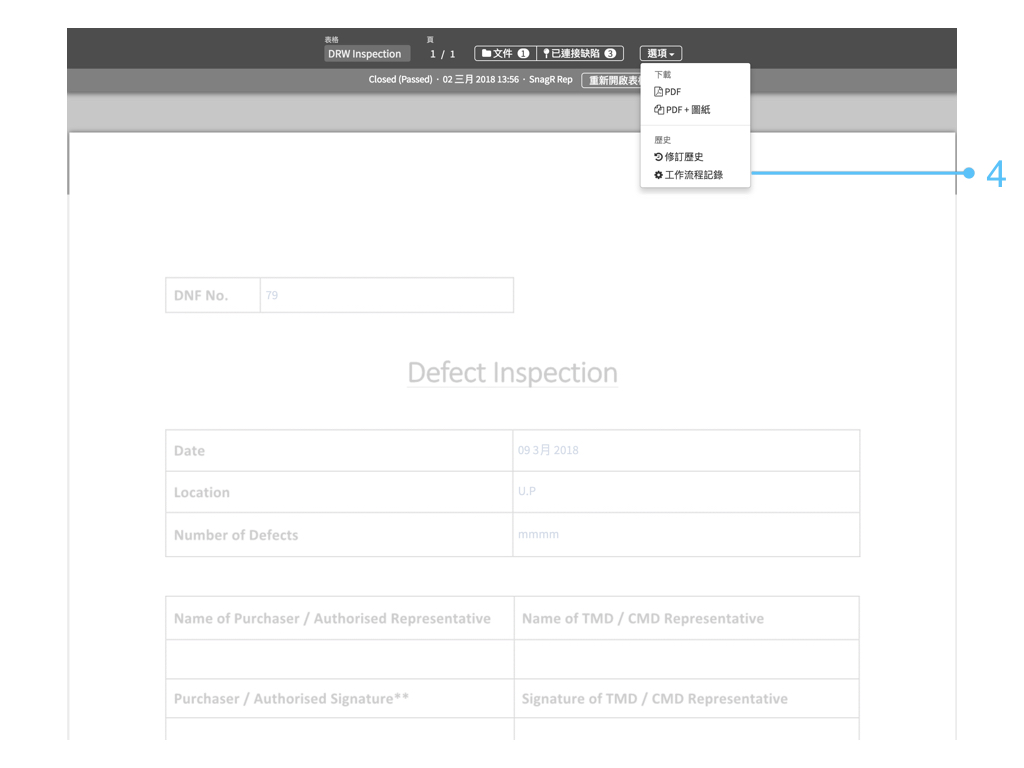Download the form as PDF

click(x=667, y=92)
